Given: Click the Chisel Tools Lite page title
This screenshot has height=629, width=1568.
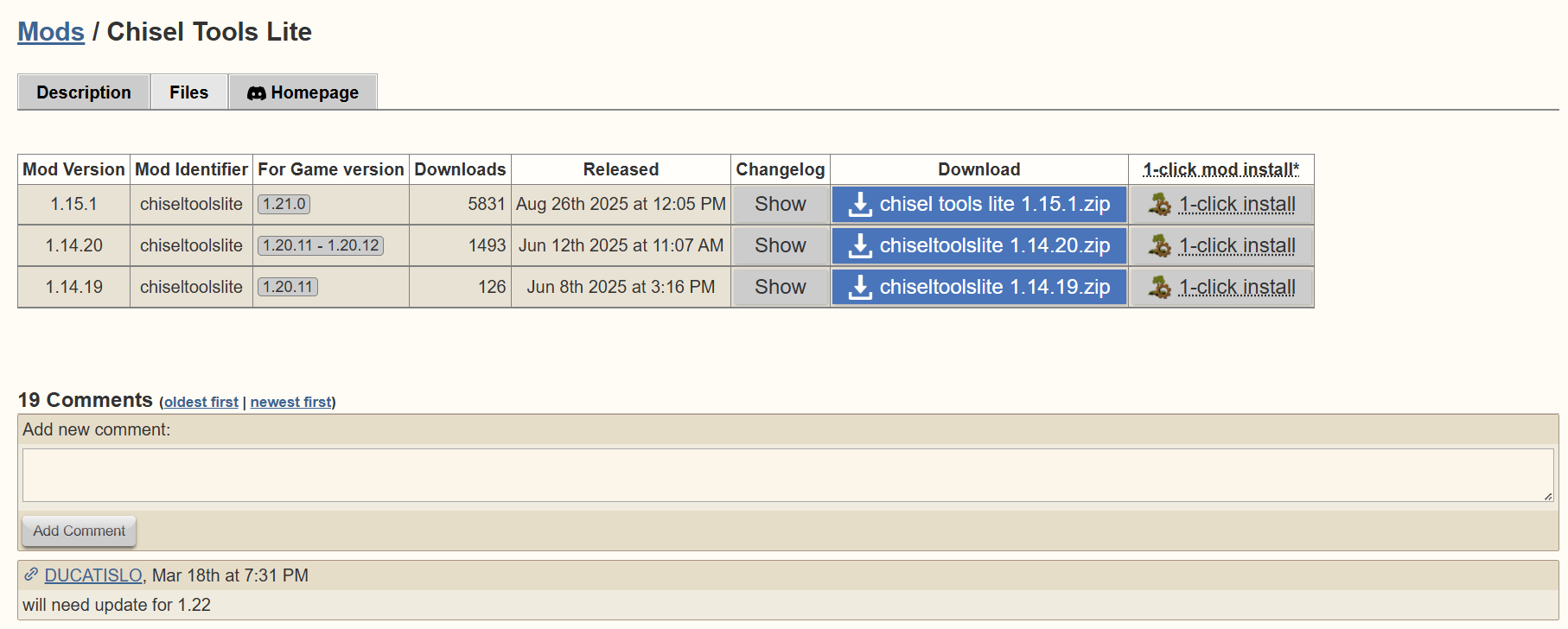Looking at the screenshot, I should click(x=209, y=32).
